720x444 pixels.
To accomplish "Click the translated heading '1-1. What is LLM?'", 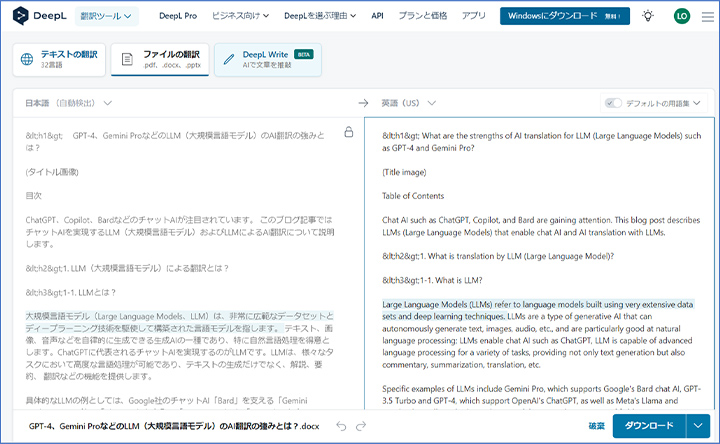I will (451, 280).
